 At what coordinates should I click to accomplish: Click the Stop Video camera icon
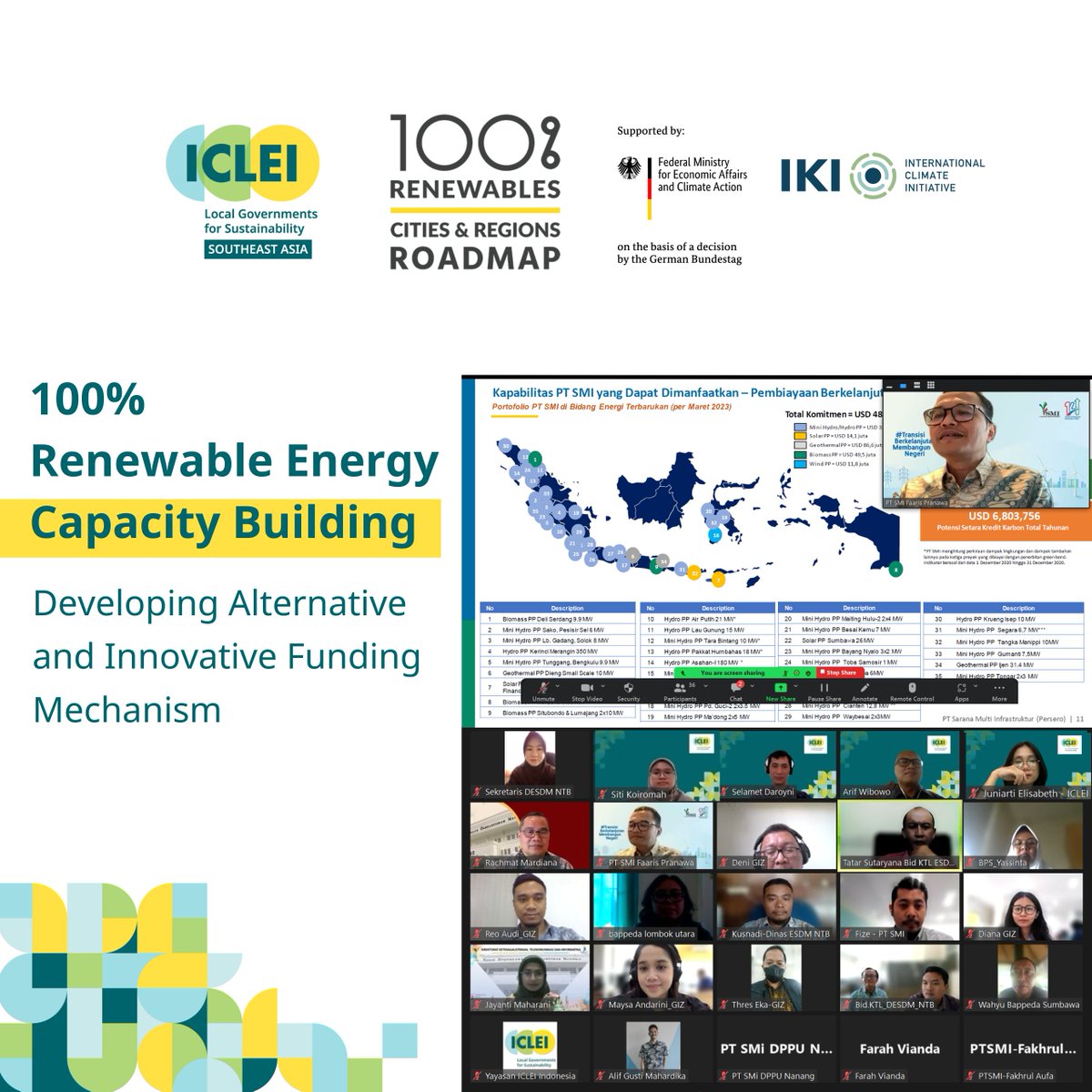point(587,687)
